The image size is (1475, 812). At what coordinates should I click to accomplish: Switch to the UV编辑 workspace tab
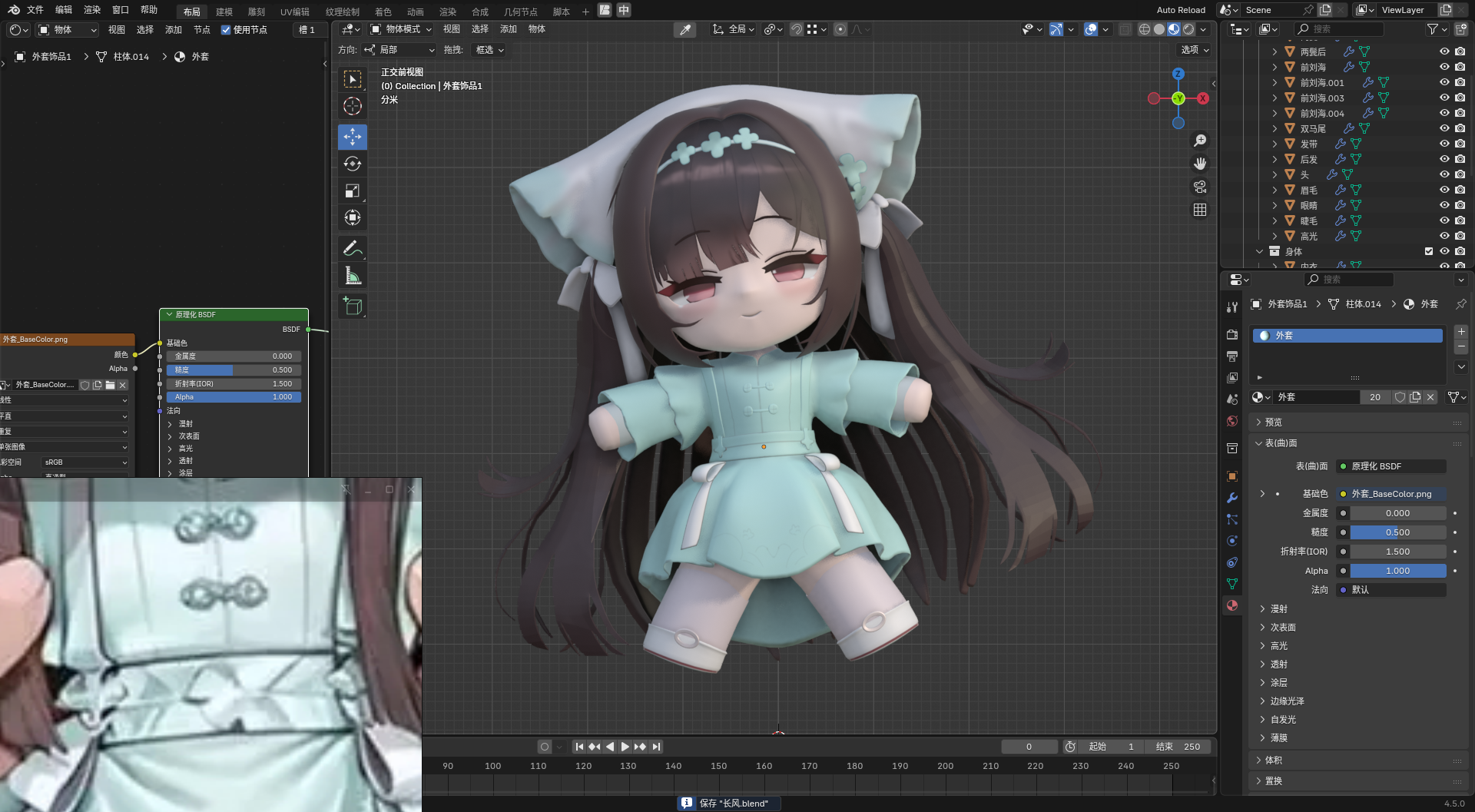294,12
